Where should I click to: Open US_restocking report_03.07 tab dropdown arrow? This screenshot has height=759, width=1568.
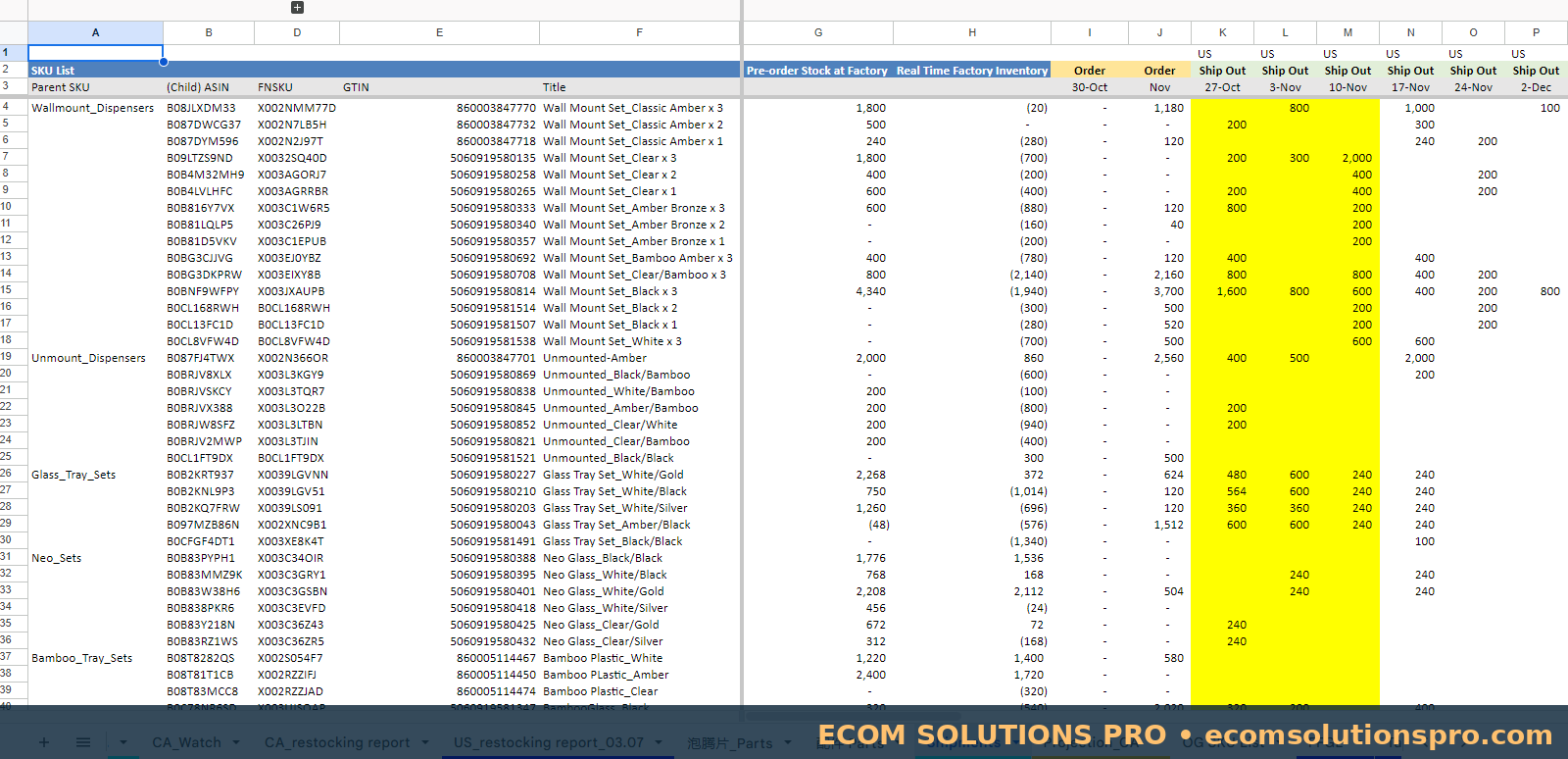point(659,742)
